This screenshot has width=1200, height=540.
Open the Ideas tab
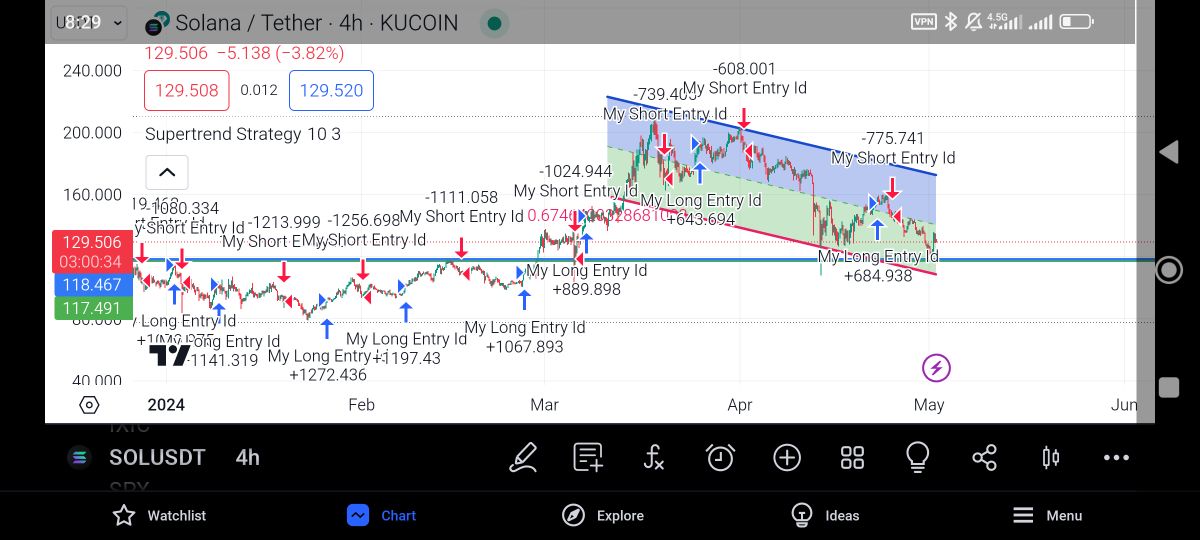(x=825, y=515)
